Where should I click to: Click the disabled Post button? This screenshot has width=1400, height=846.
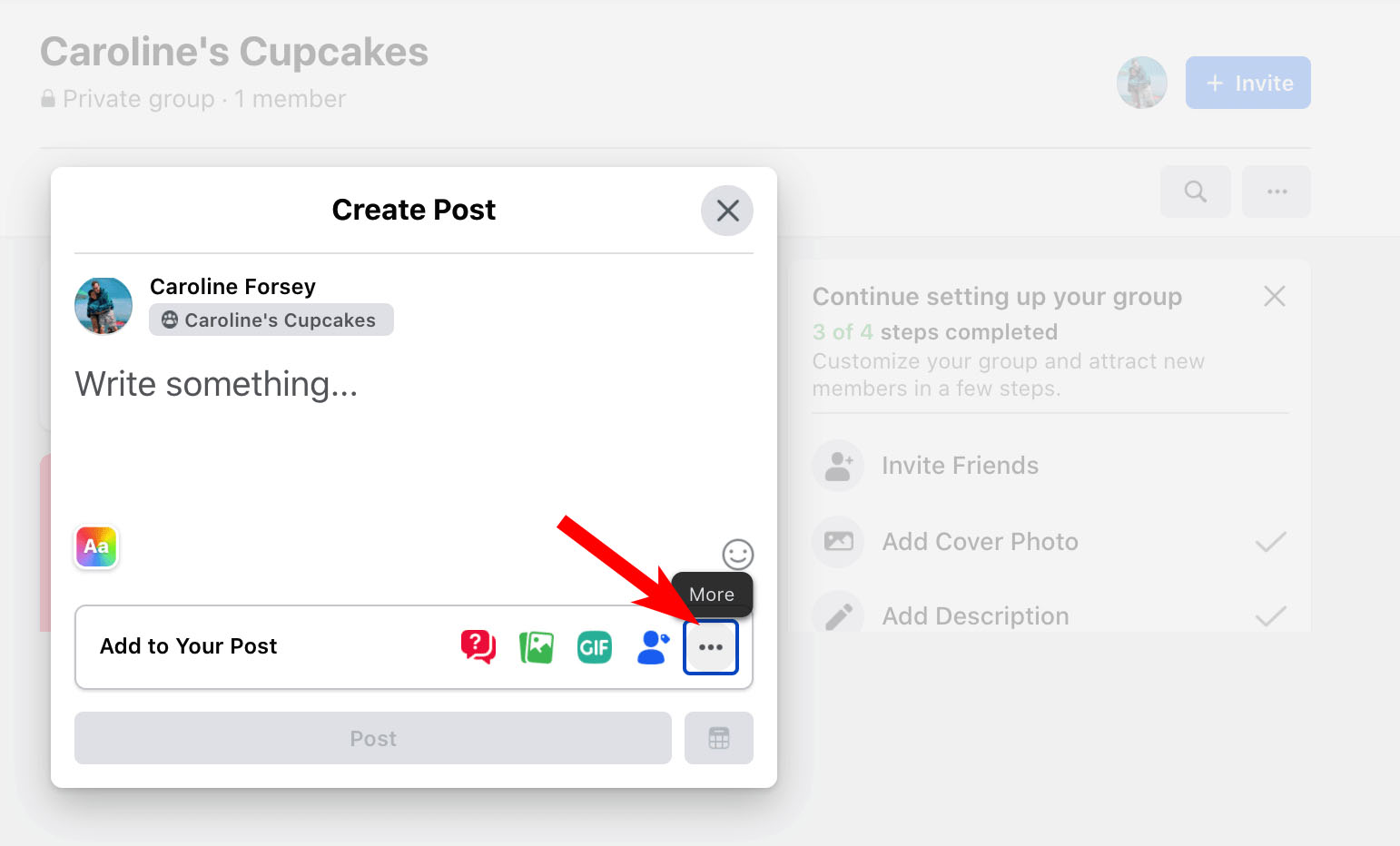pyautogui.click(x=373, y=738)
